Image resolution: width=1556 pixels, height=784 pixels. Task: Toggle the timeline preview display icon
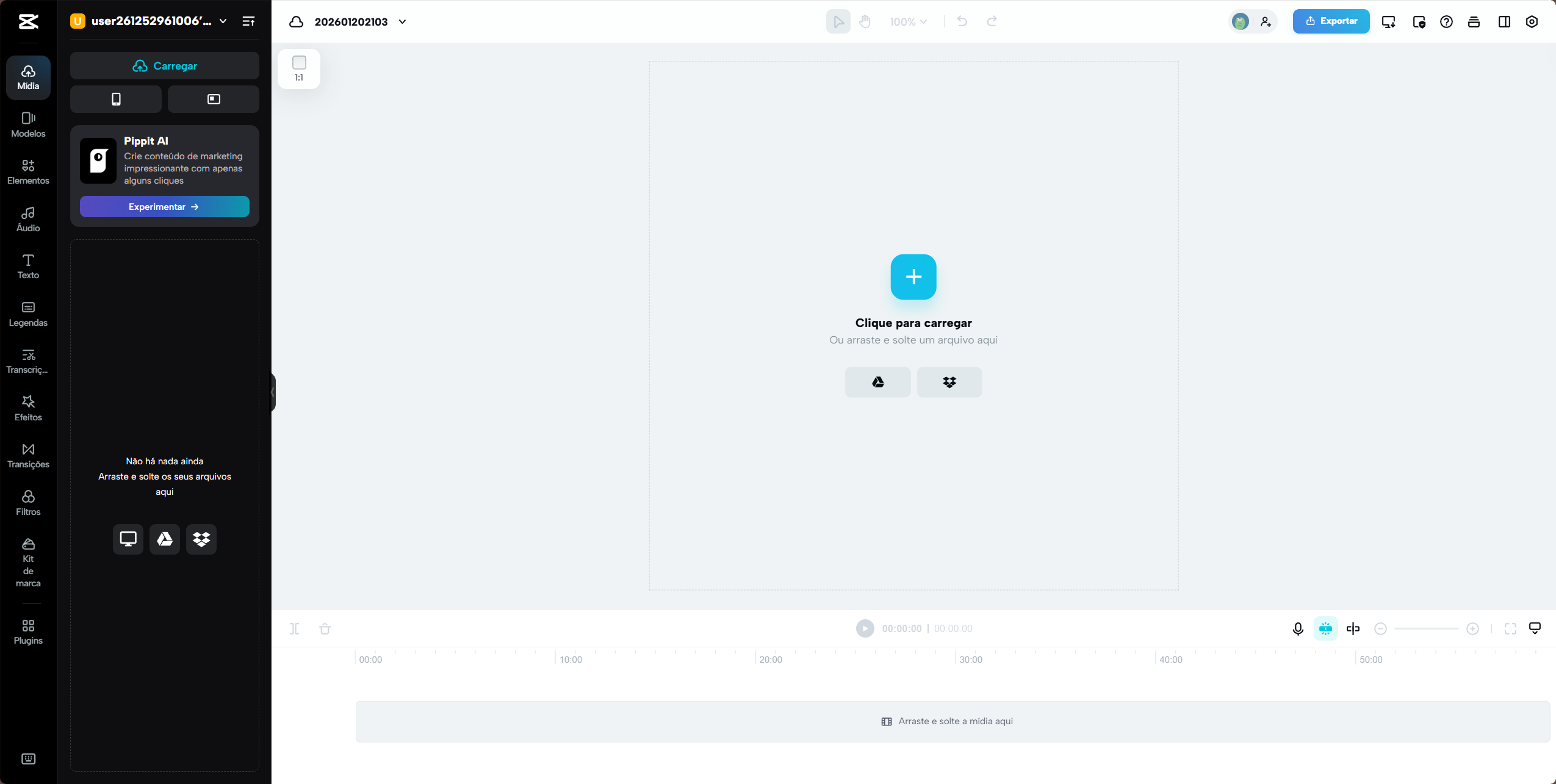1535,628
